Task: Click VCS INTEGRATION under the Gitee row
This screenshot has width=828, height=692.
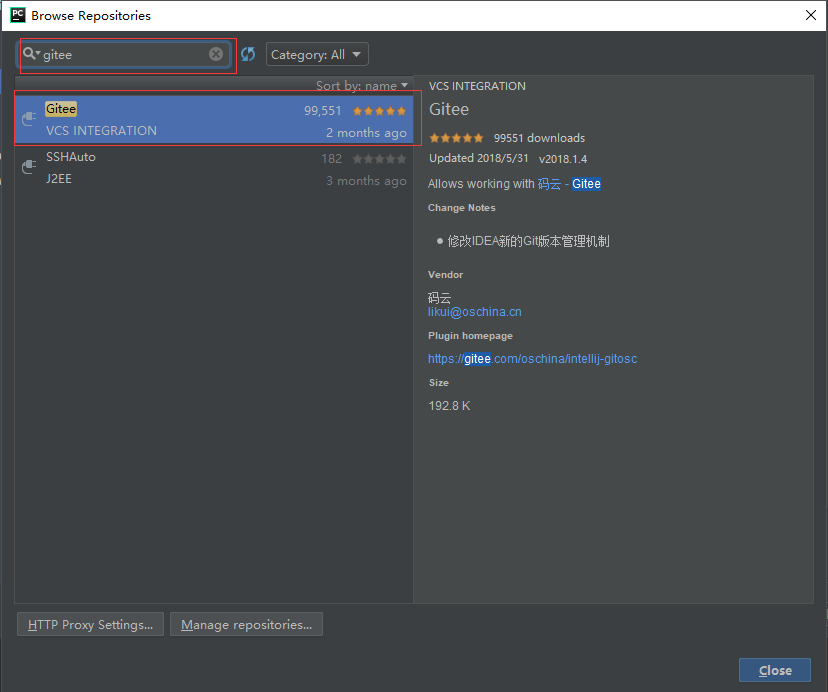Action: pyautogui.click(x=101, y=130)
